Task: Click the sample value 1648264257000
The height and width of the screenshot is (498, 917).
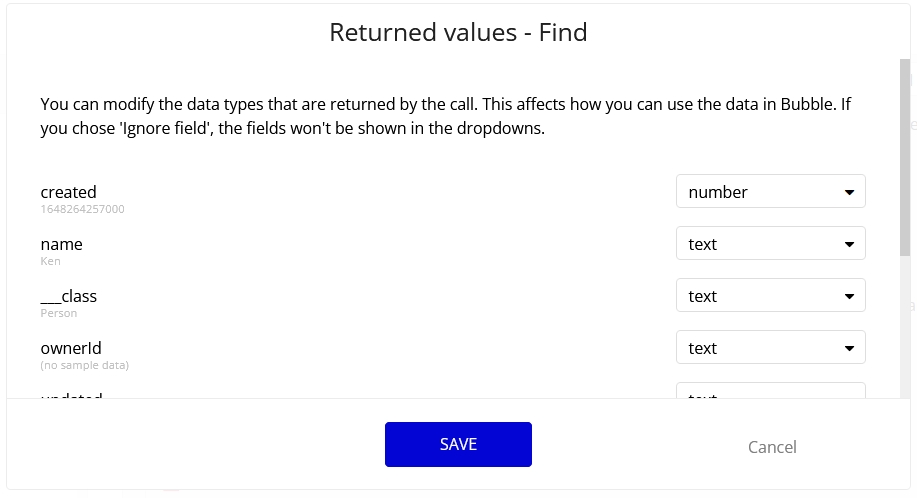Action: 82,209
